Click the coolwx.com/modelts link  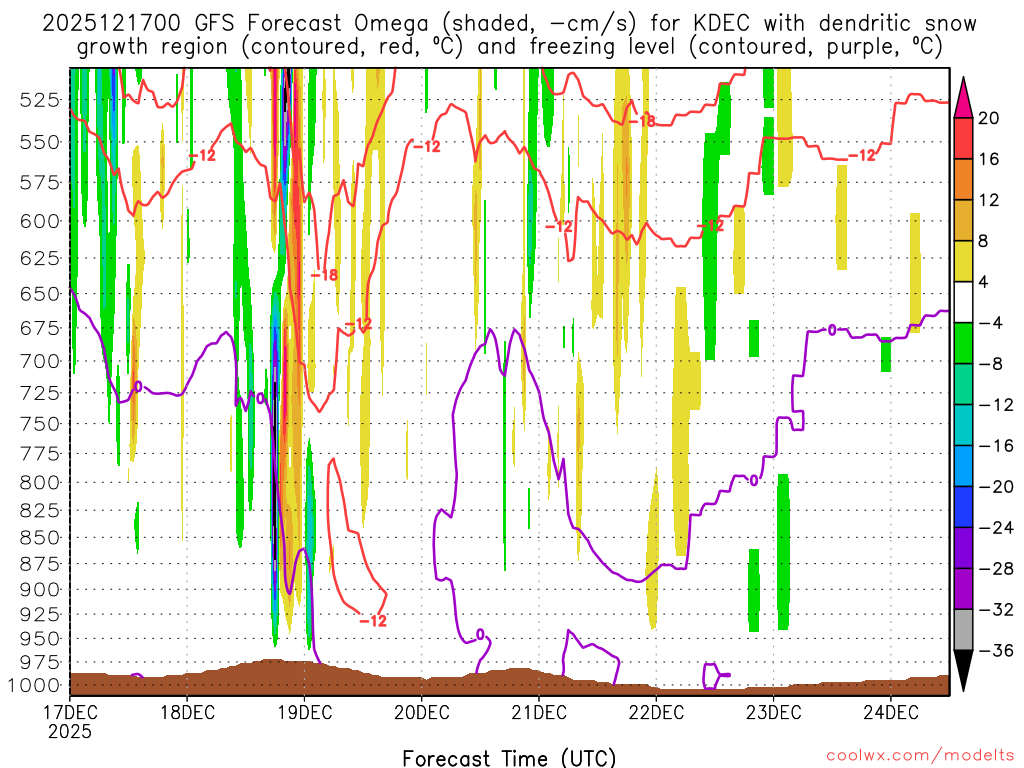(x=920, y=756)
